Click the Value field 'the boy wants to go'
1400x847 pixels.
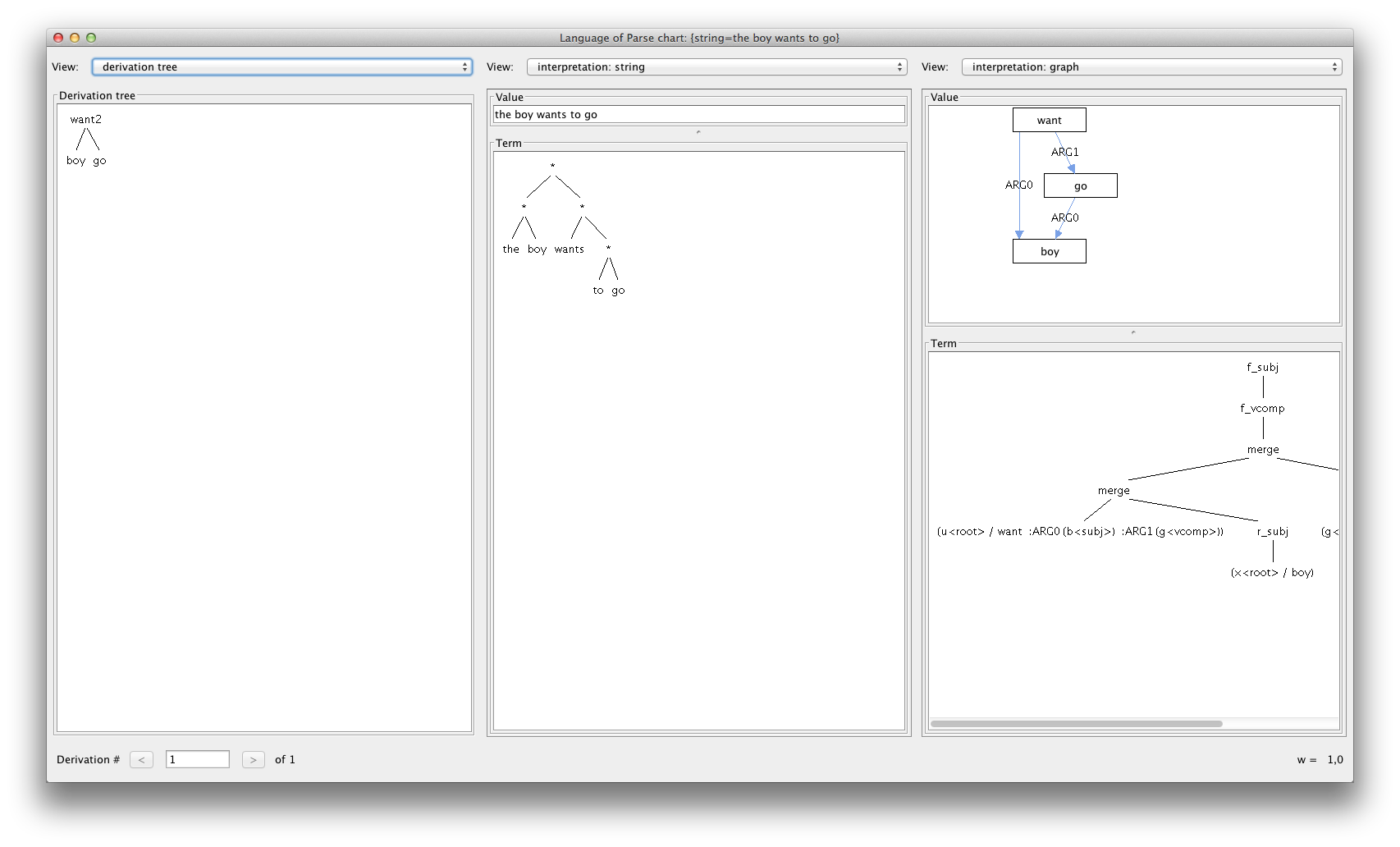pyautogui.click(x=698, y=114)
